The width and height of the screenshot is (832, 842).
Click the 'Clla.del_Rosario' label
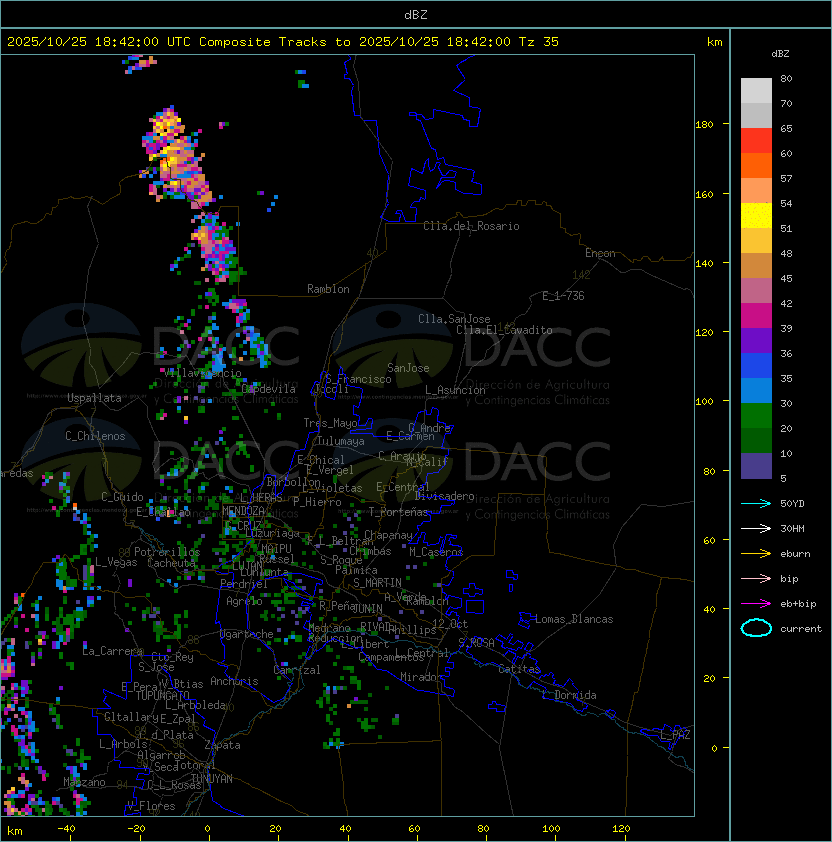(x=471, y=226)
